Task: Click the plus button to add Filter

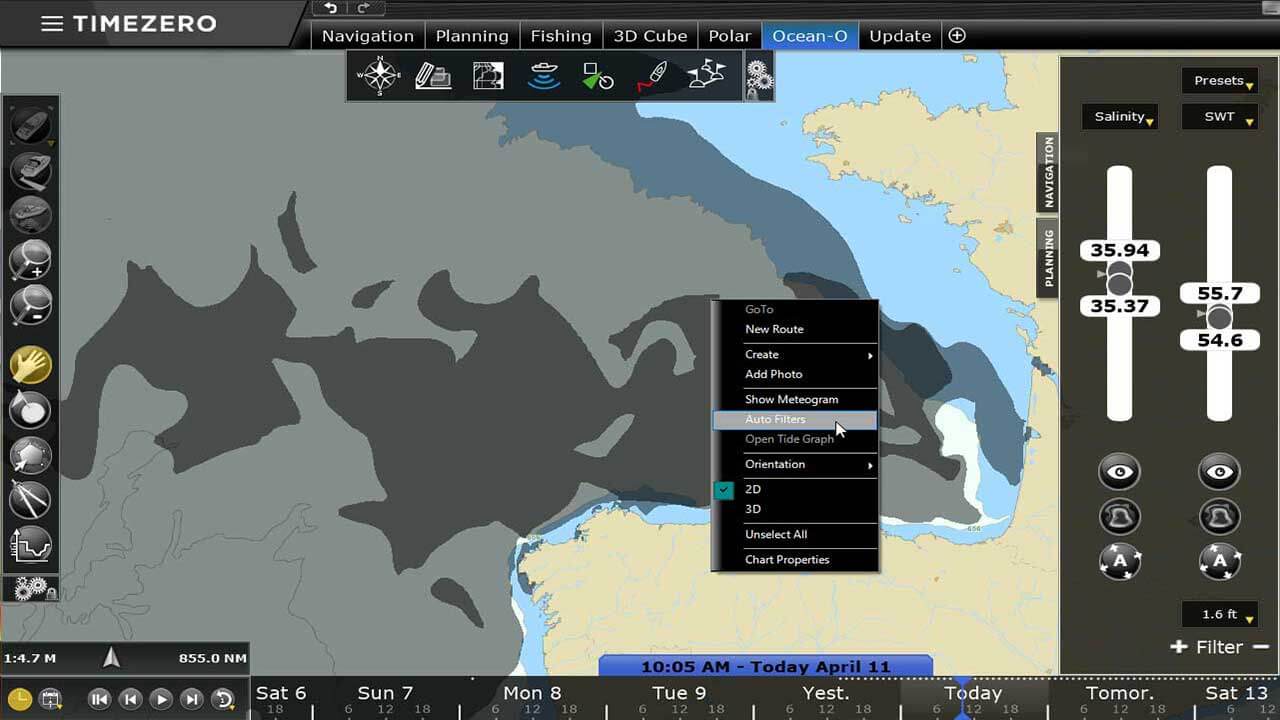Action: click(x=1179, y=647)
